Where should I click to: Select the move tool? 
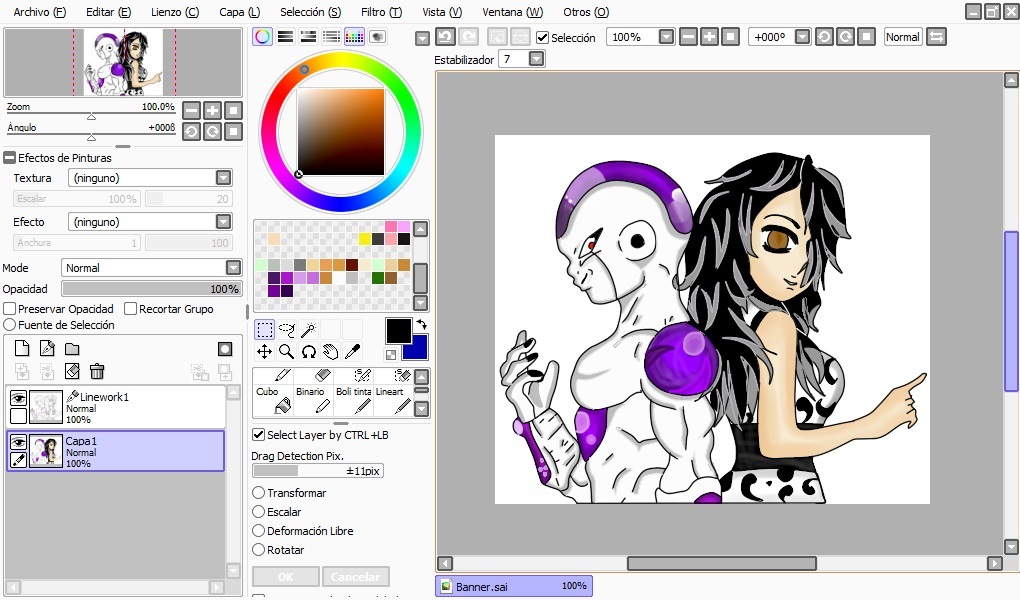[x=264, y=352]
